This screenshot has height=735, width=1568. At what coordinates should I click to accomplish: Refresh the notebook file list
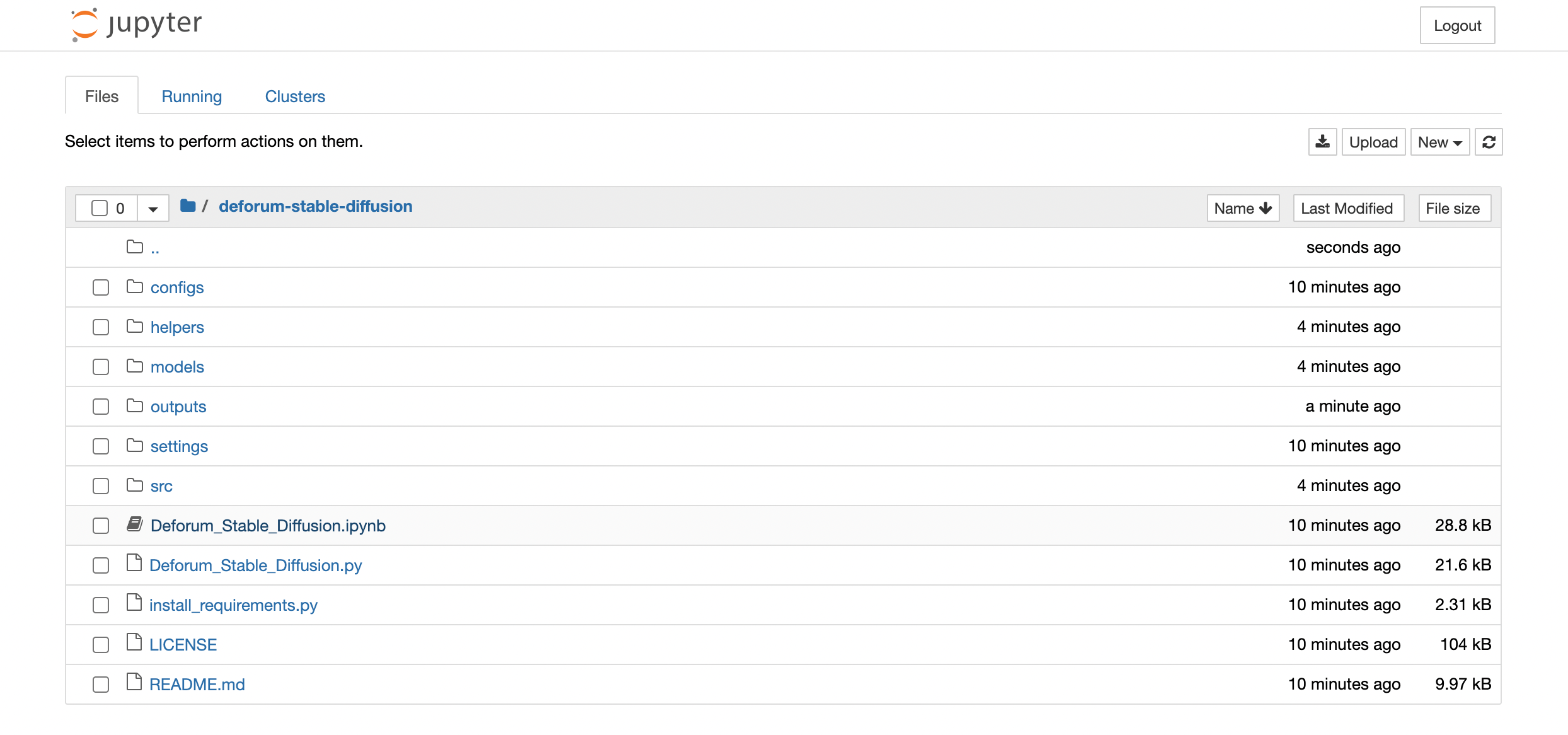click(1489, 142)
